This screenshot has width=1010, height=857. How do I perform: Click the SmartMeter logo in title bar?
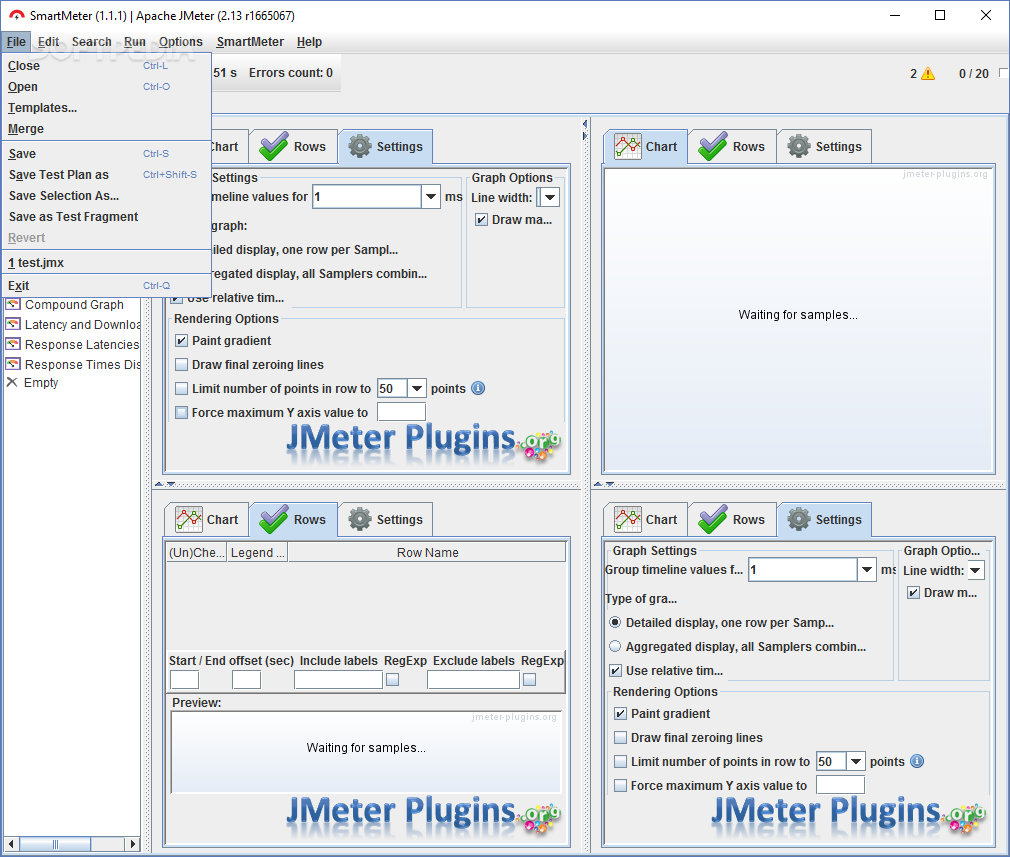(x=17, y=15)
